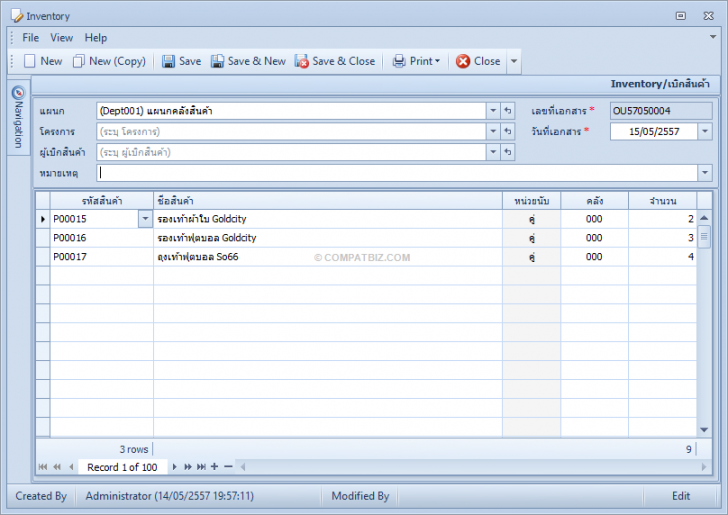Viewport: 728px width, 515px height.
Task: Open the Help menu
Action: click(x=96, y=38)
